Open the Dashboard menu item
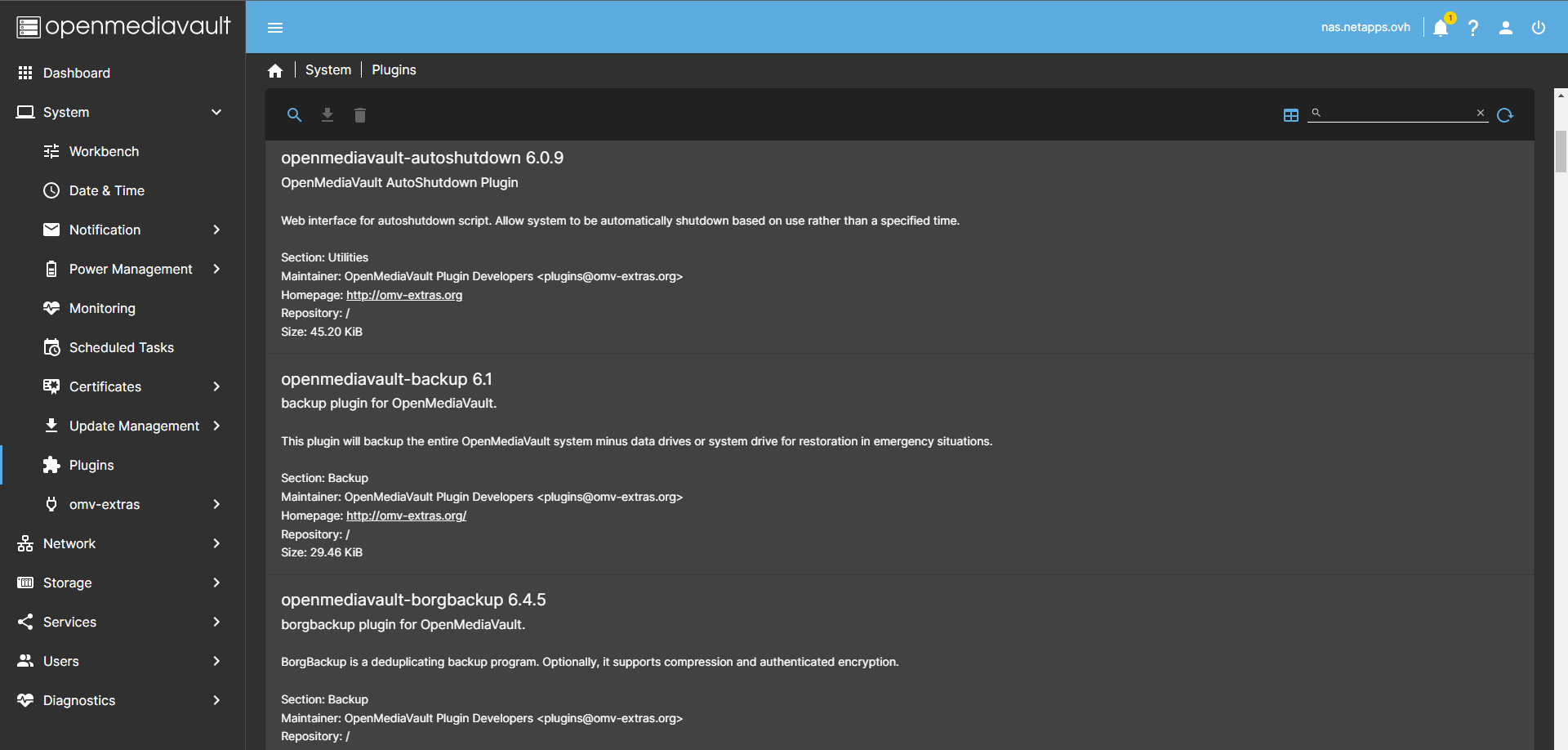1568x750 pixels. pos(77,73)
